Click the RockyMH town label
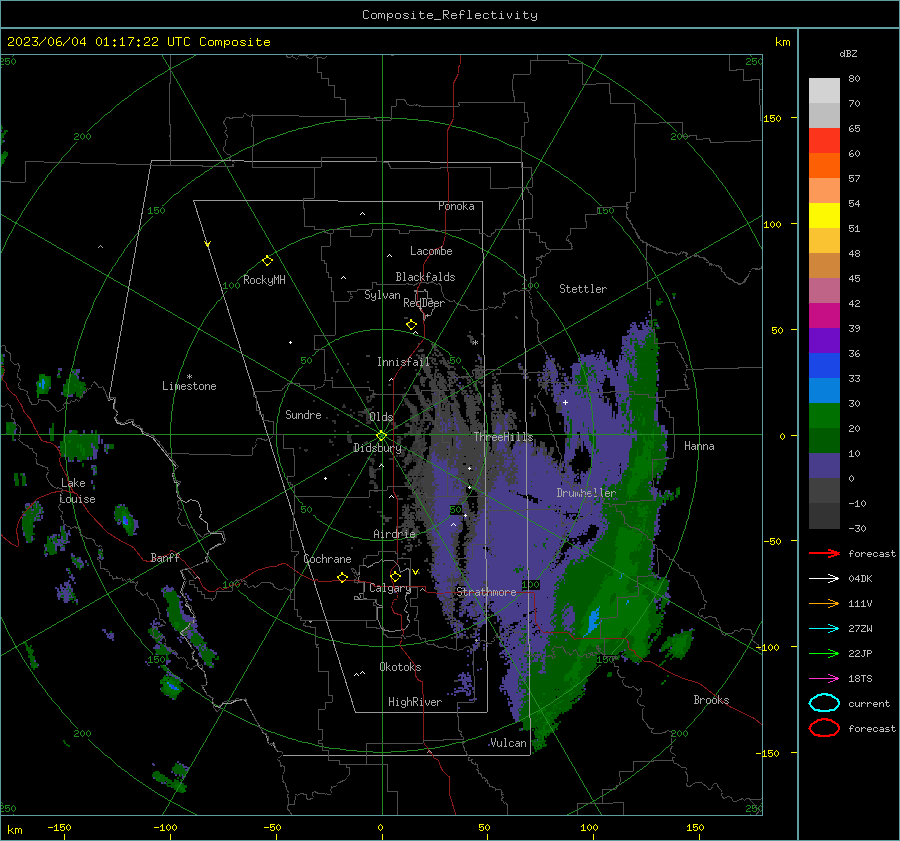900x841 pixels. point(264,280)
